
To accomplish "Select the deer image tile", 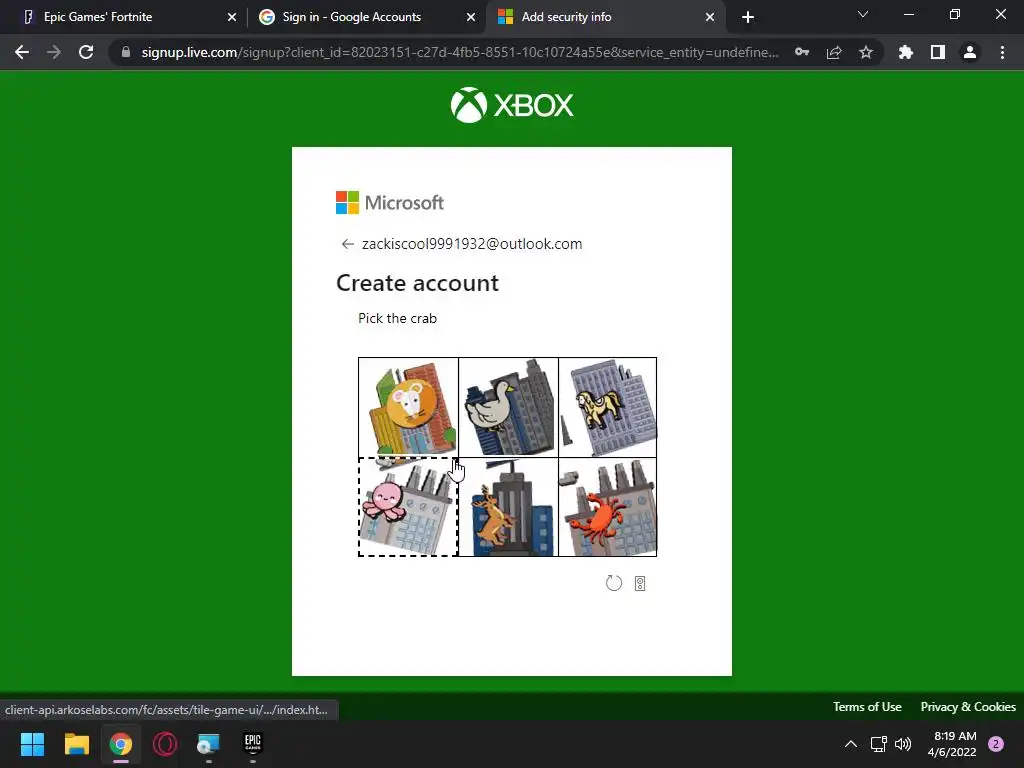I will 508,507.
